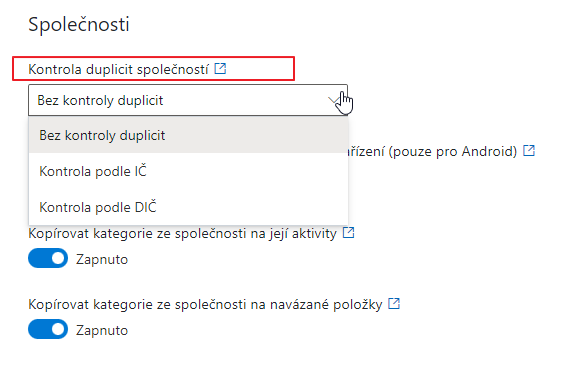Image resolution: width=574 pixels, height=365 pixels.
Task: Click the Kopírovat kategorie na její aktivity label
Action: coord(182,233)
